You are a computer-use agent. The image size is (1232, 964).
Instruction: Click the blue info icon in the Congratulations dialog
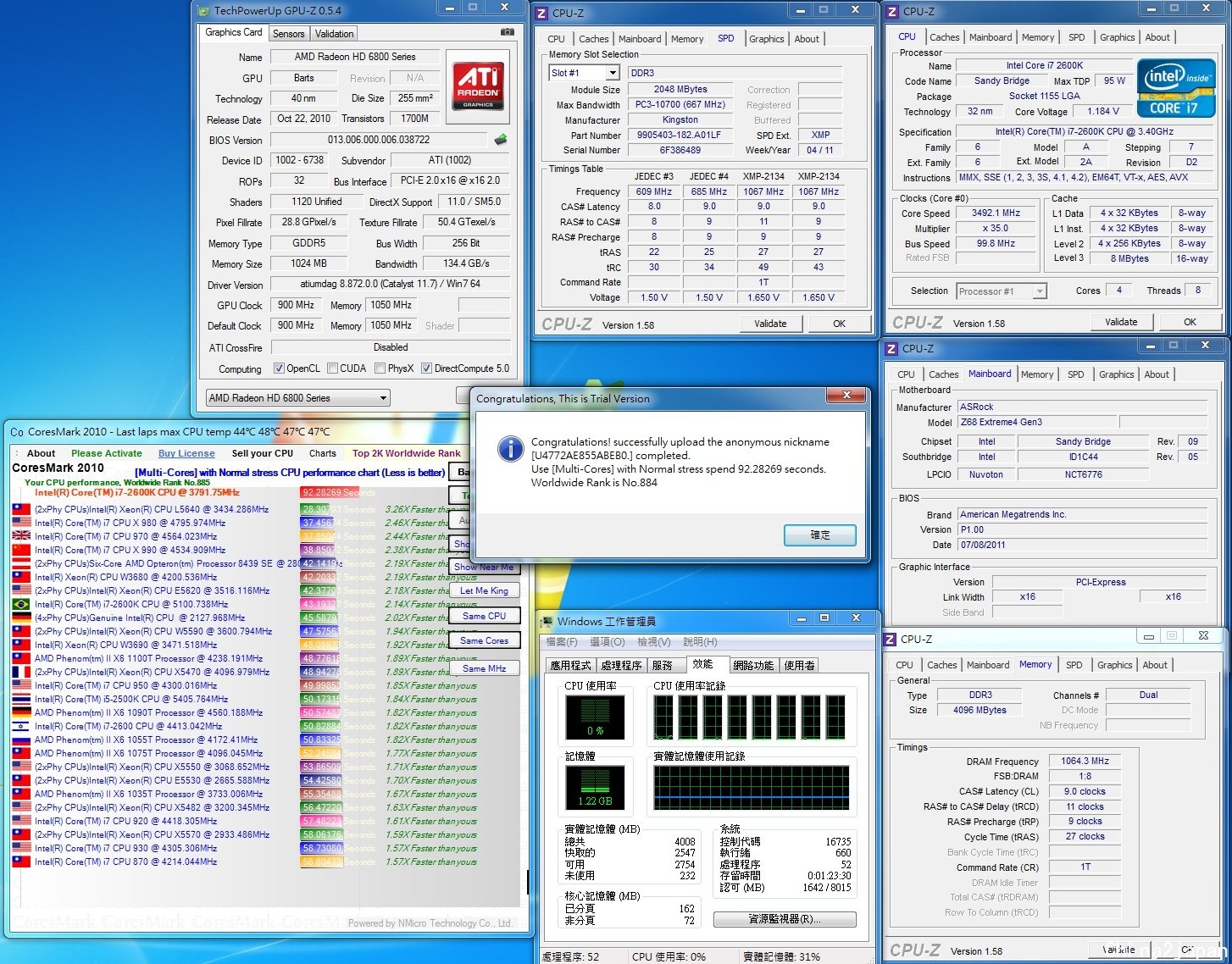click(510, 449)
